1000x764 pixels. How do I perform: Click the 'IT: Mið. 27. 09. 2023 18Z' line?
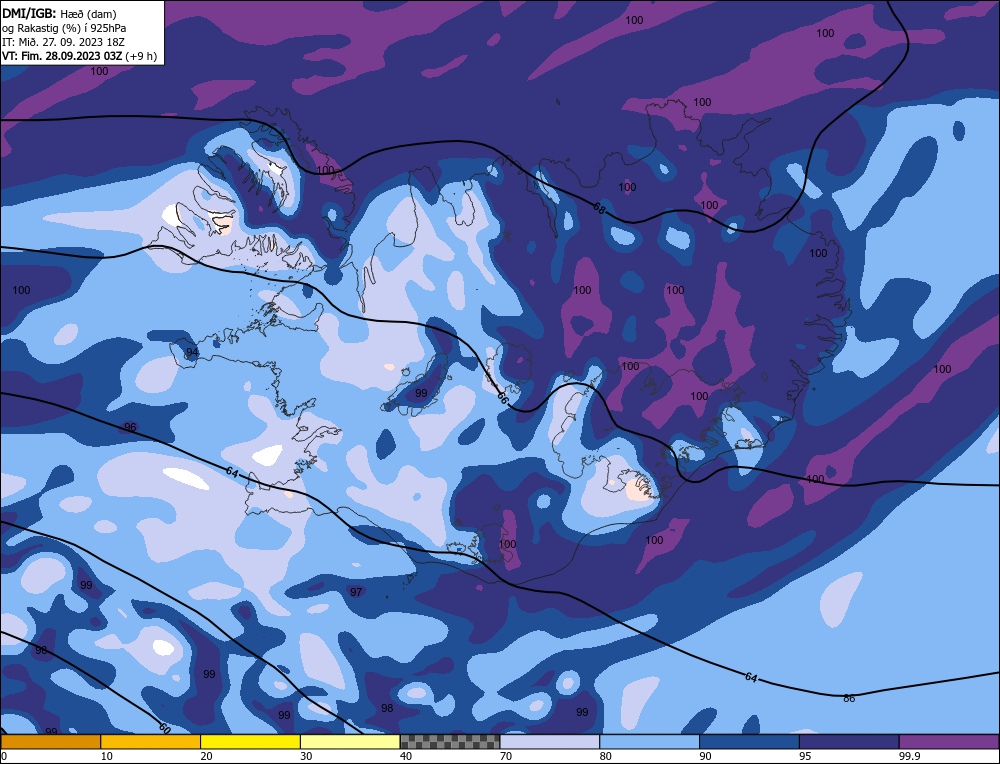click(x=63, y=42)
